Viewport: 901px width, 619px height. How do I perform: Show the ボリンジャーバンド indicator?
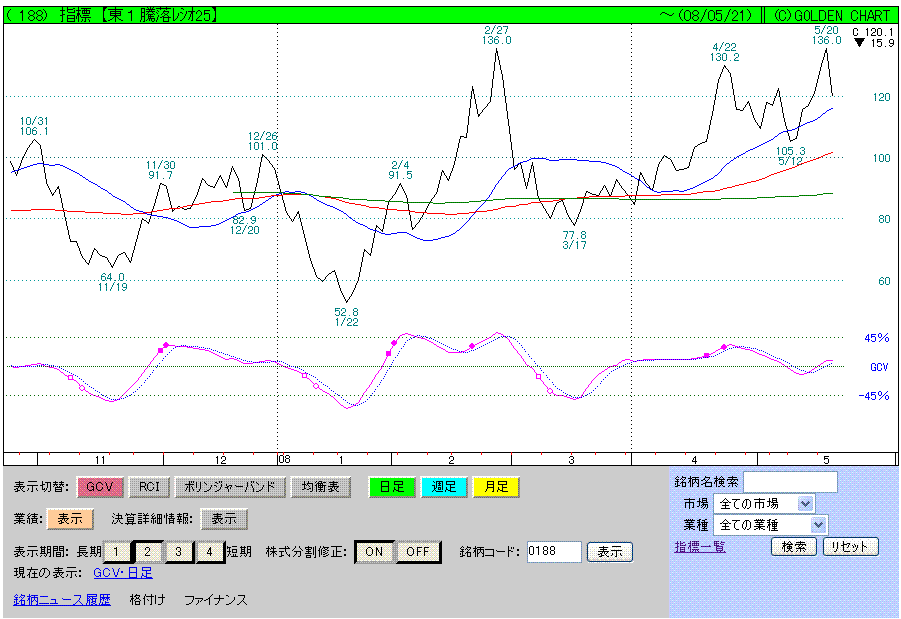click(x=229, y=487)
